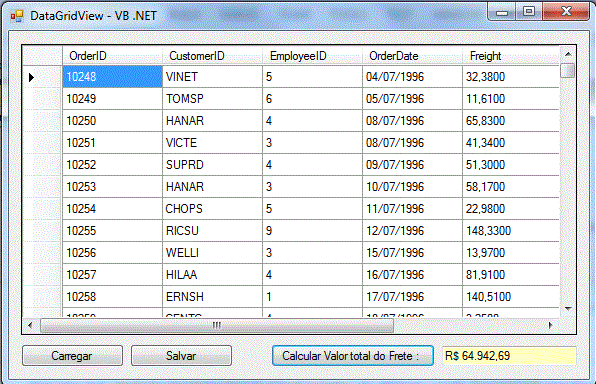The height and width of the screenshot is (384, 596).
Task: Select customer cell VINET
Action: click(212, 77)
